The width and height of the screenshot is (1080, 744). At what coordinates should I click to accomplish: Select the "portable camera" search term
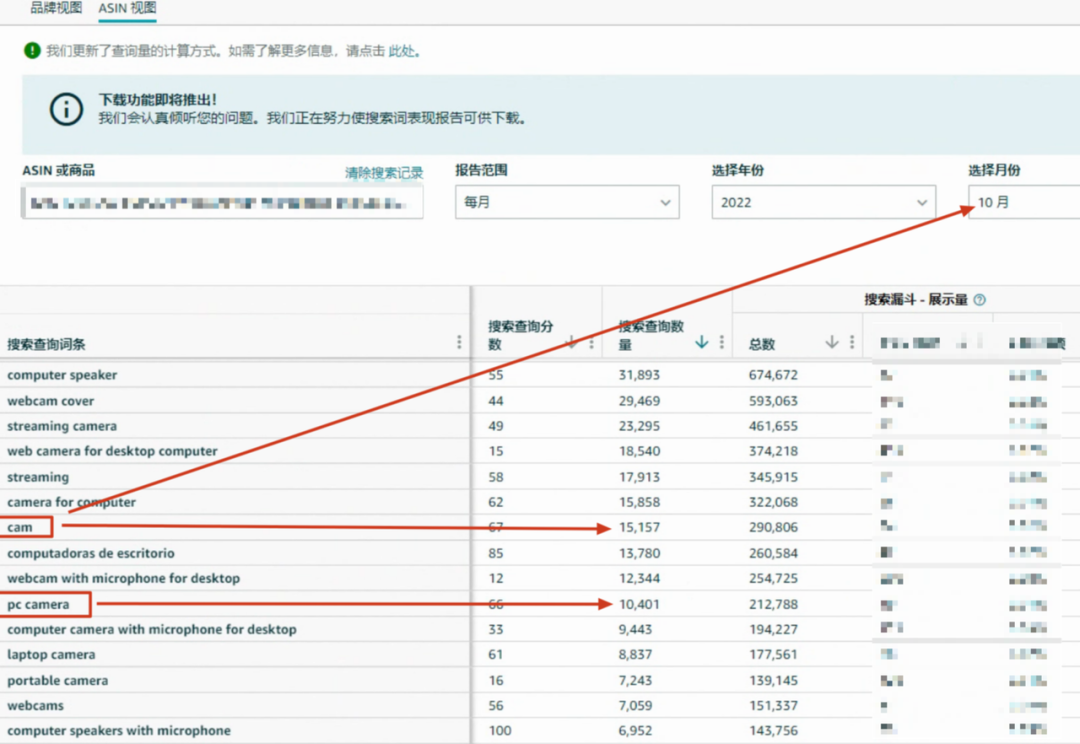click(58, 681)
